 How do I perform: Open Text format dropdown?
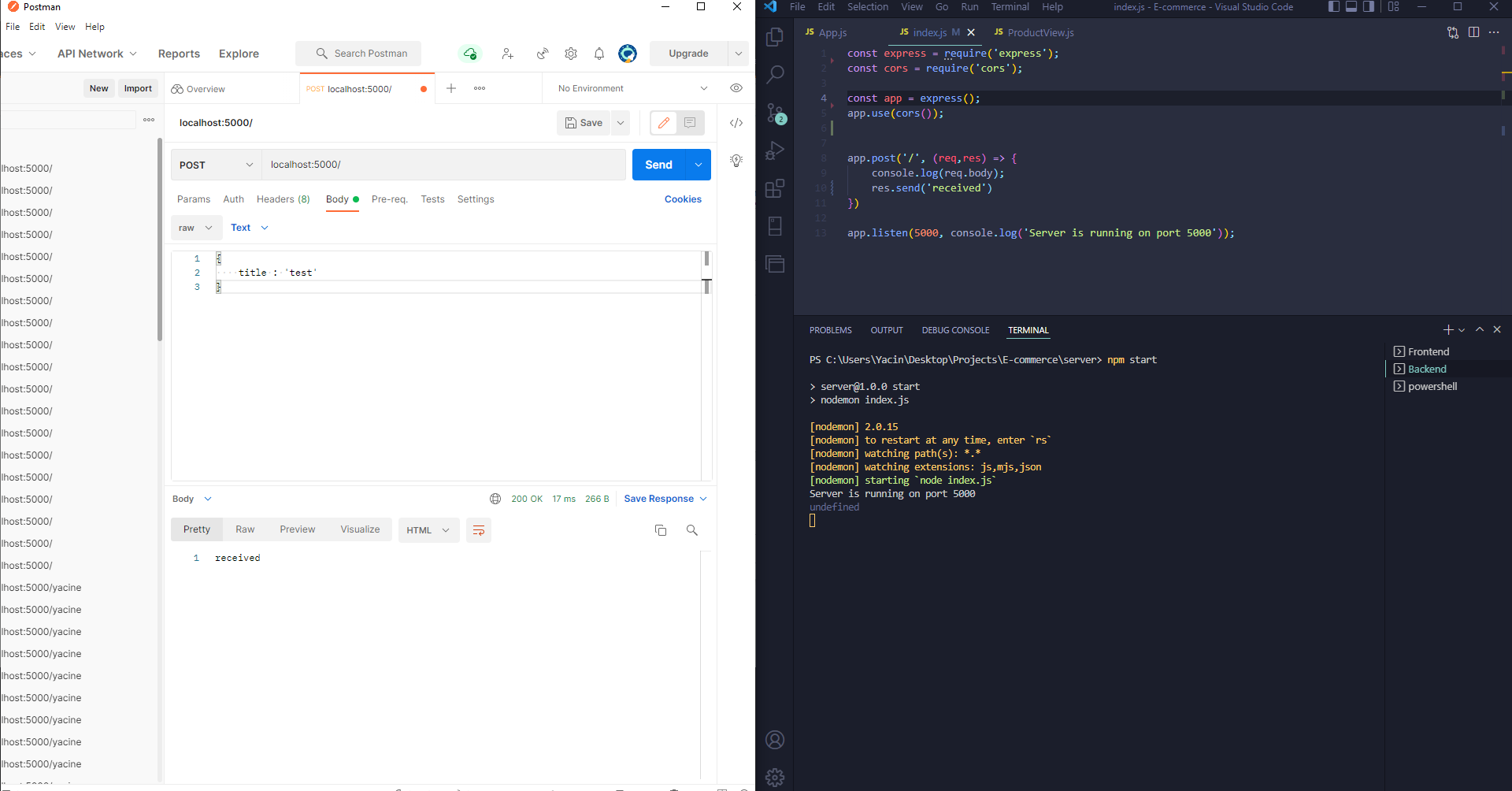(250, 228)
